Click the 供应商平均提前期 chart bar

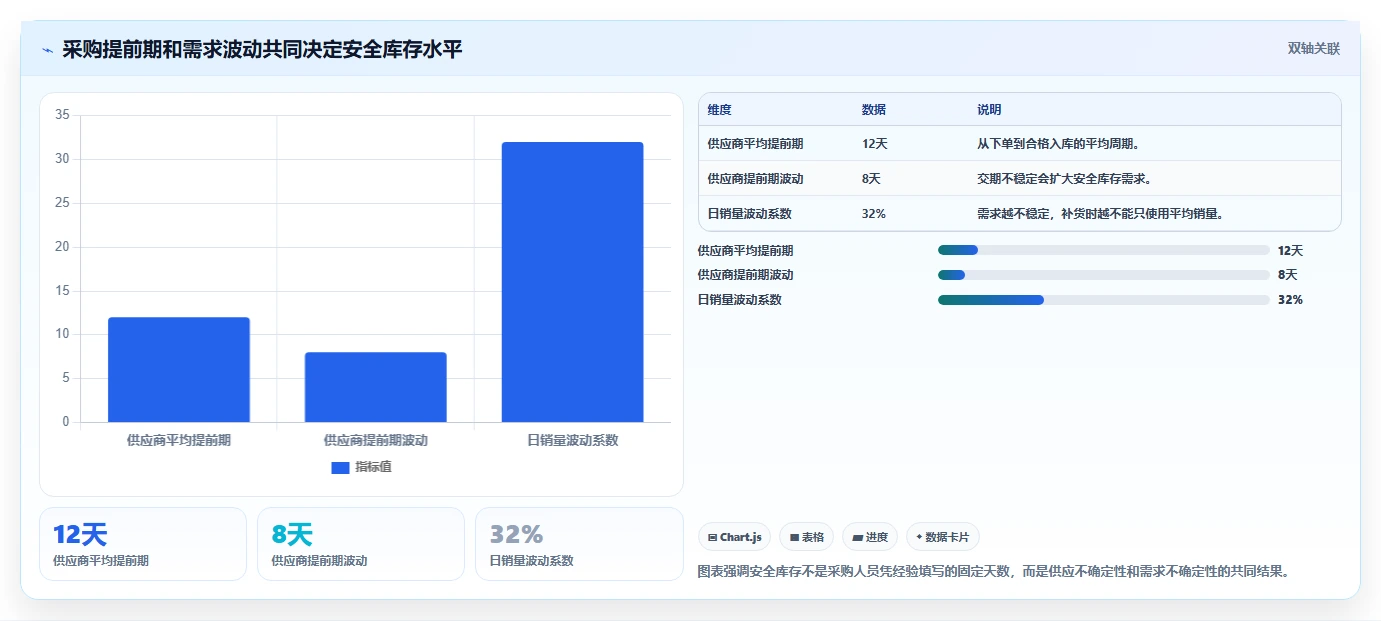(179, 370)
